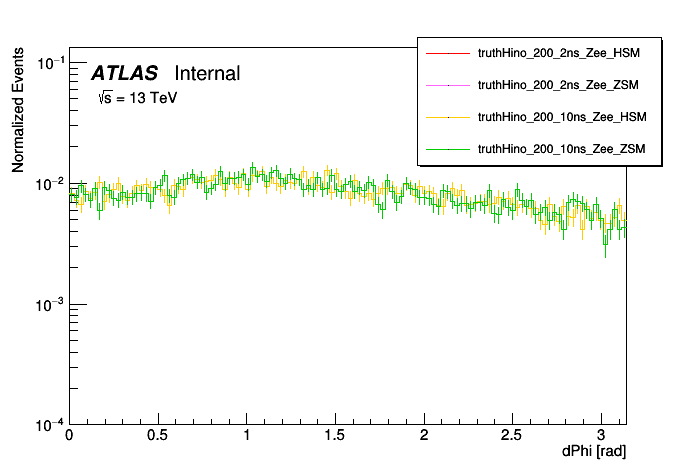Viewport: 696px width, 472px height.
Task: Select the x-axis tick label 2
Action: pyautogui.click(x=424, y=435)
